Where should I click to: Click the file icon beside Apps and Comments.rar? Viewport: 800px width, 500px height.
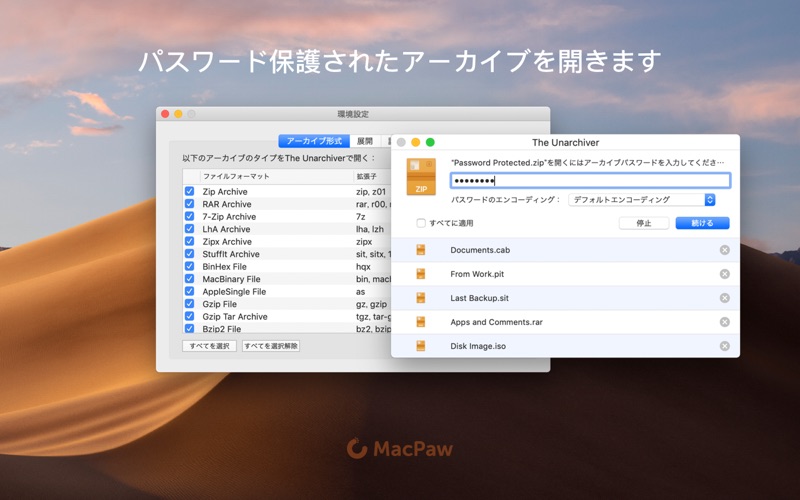click(420, 322)
